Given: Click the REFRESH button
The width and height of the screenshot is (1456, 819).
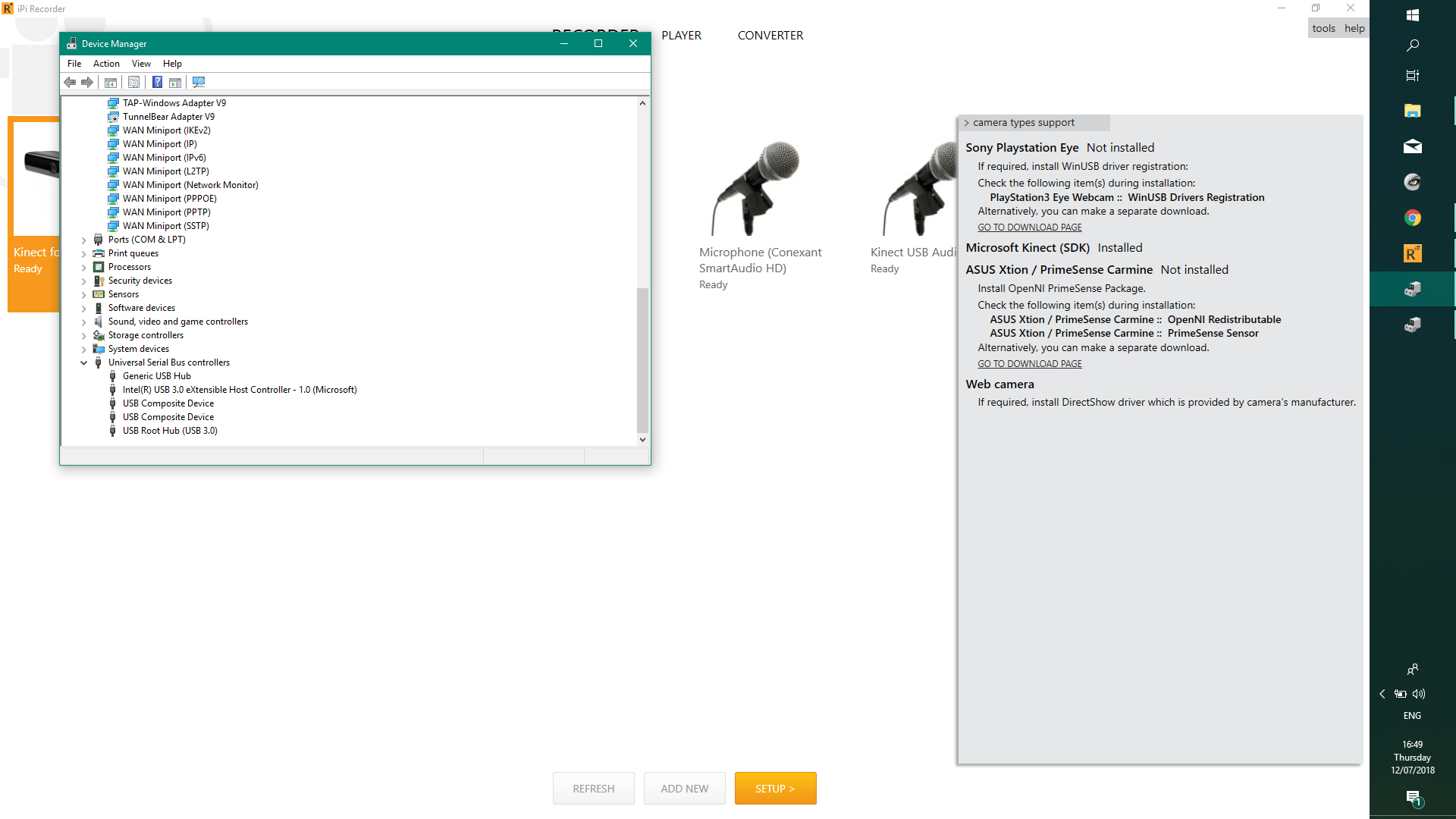Looking at the screenshot, I should click(593, 789).
